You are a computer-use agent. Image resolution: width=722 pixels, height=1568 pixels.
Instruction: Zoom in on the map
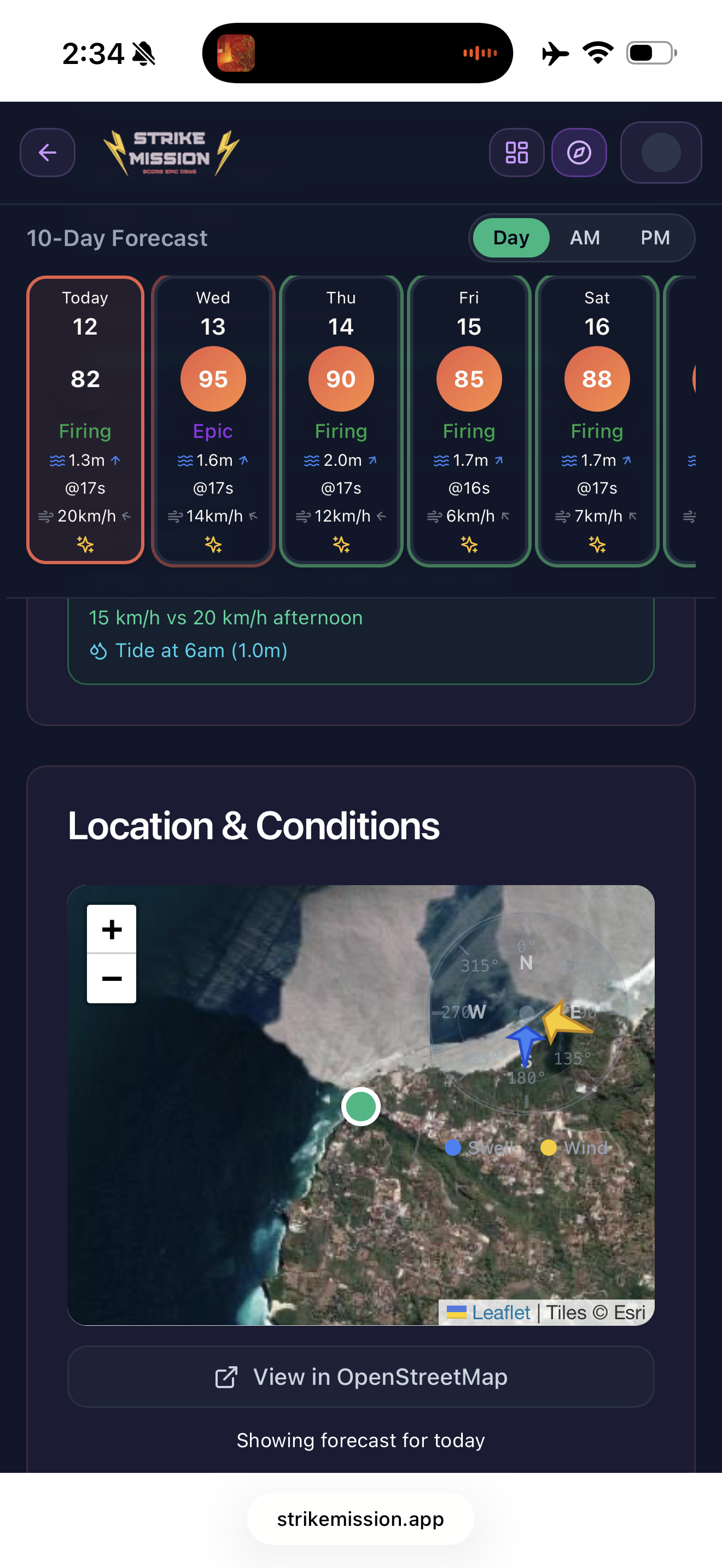pos(112,929)
